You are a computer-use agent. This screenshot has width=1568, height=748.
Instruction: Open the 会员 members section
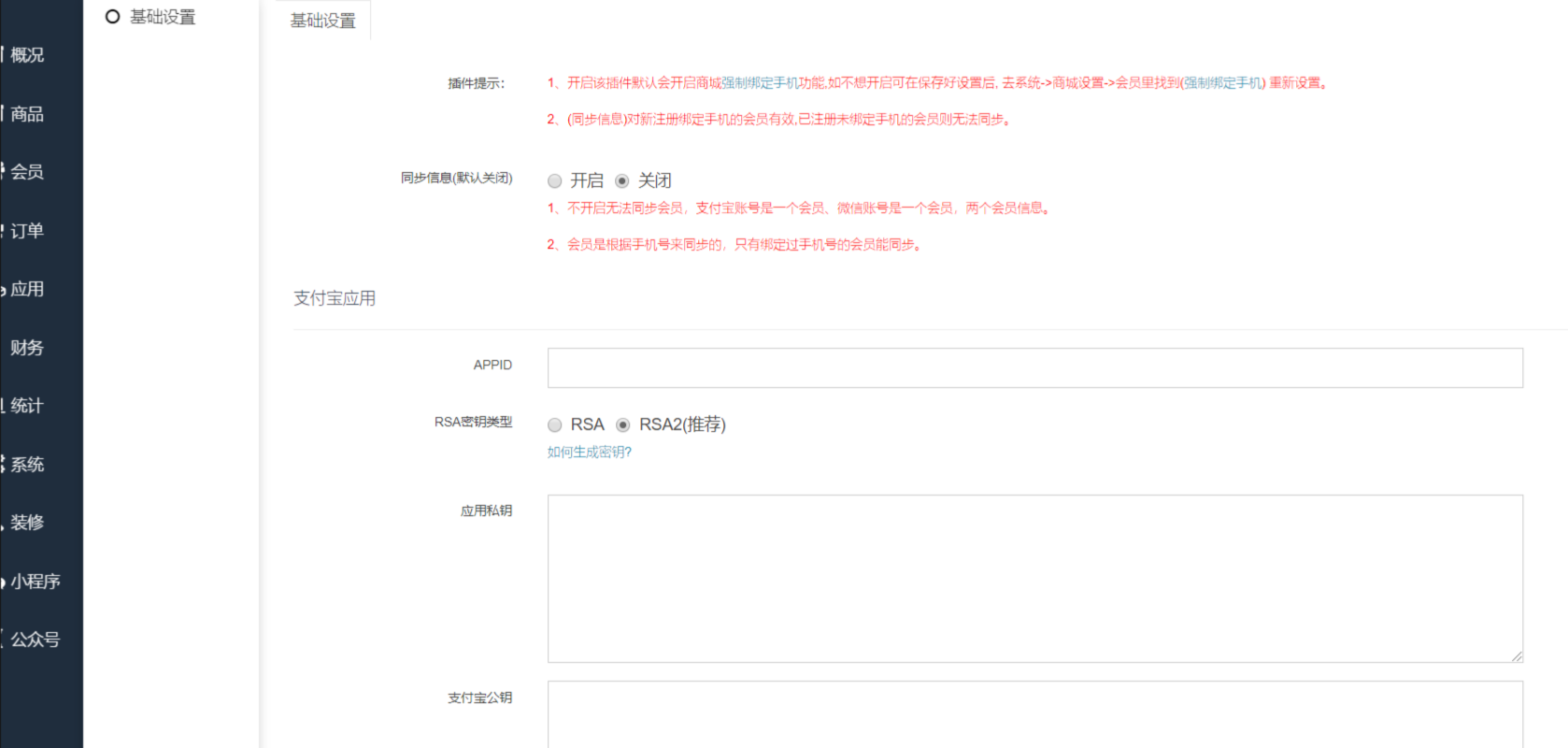click(27, 172)
